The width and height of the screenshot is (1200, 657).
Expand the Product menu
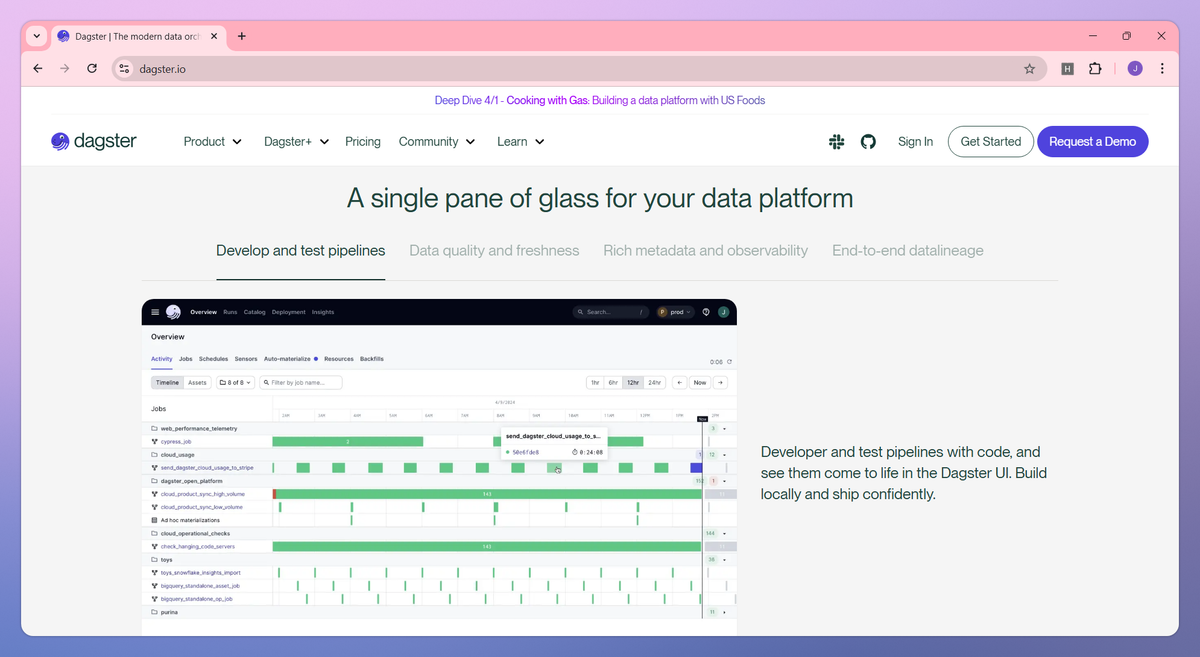pyautogui.click(x=213, y=142)
